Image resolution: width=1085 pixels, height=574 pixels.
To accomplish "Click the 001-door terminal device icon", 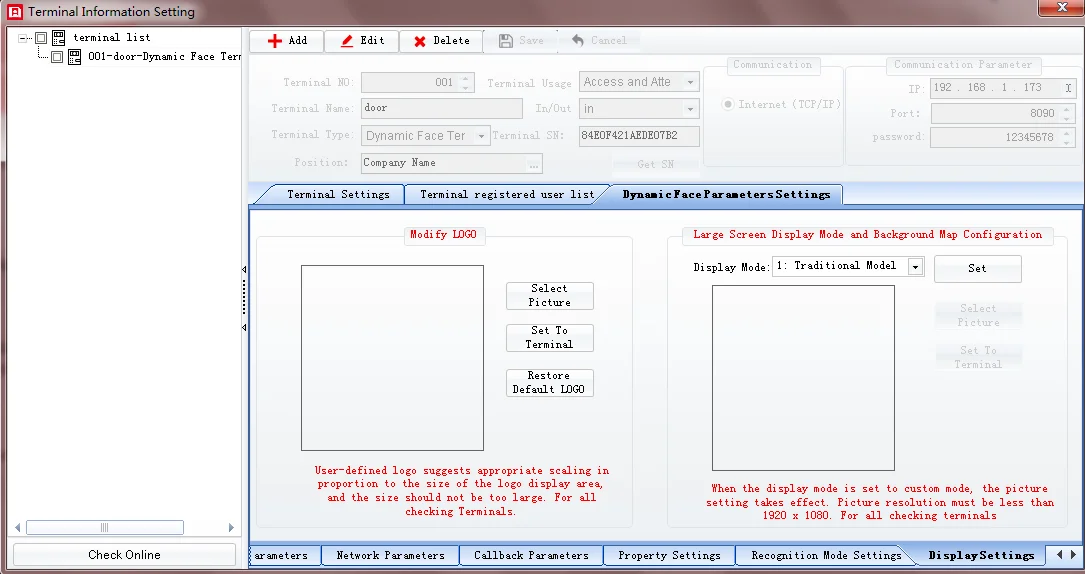I will 74,57.
